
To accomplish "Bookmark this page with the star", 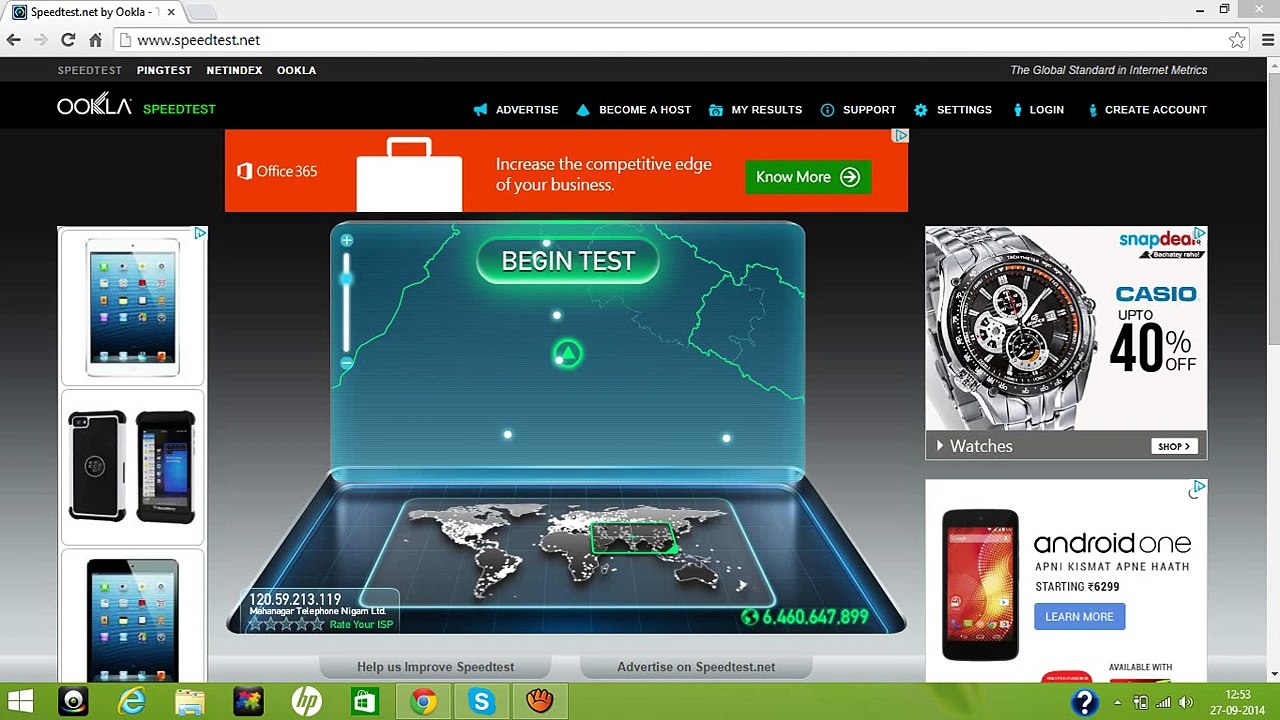I will 1237,40.
